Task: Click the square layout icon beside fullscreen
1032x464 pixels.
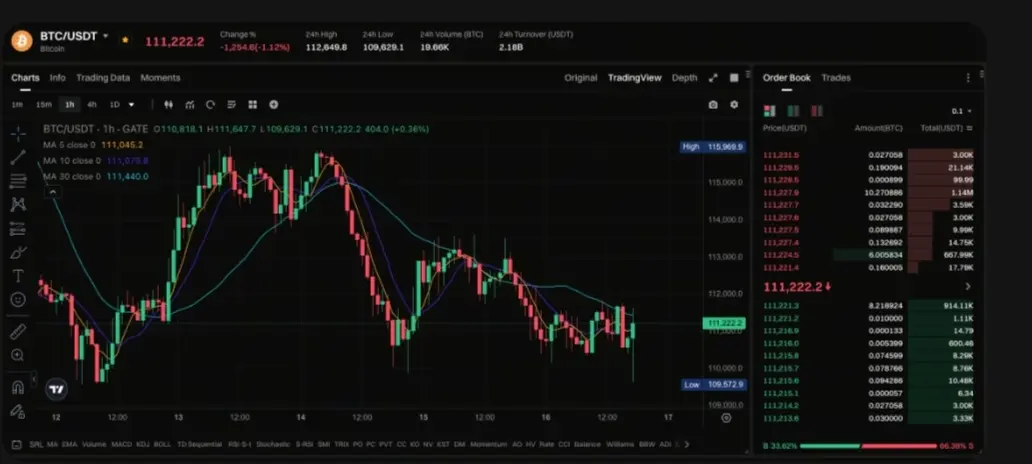Action: [x=735, y=78]
